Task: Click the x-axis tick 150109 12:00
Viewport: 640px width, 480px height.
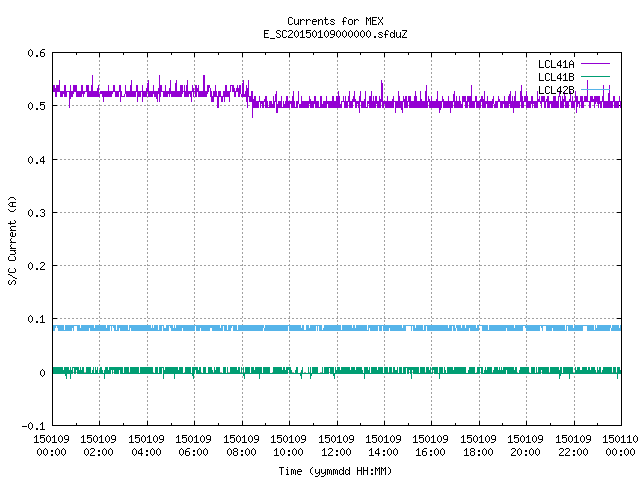Action: point(336,445)
